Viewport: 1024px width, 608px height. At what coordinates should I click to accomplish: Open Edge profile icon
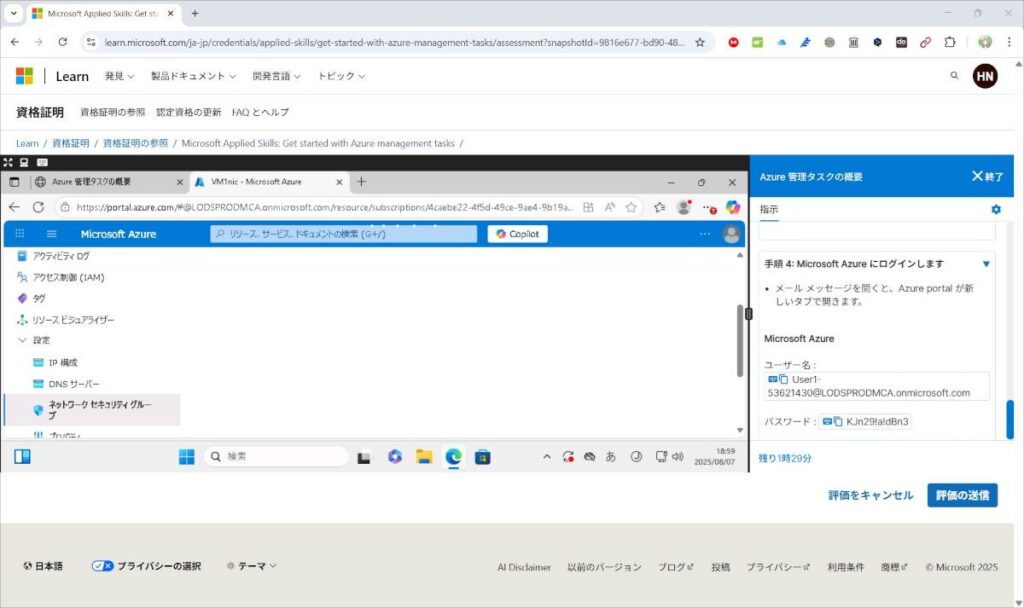click(684, 207)
